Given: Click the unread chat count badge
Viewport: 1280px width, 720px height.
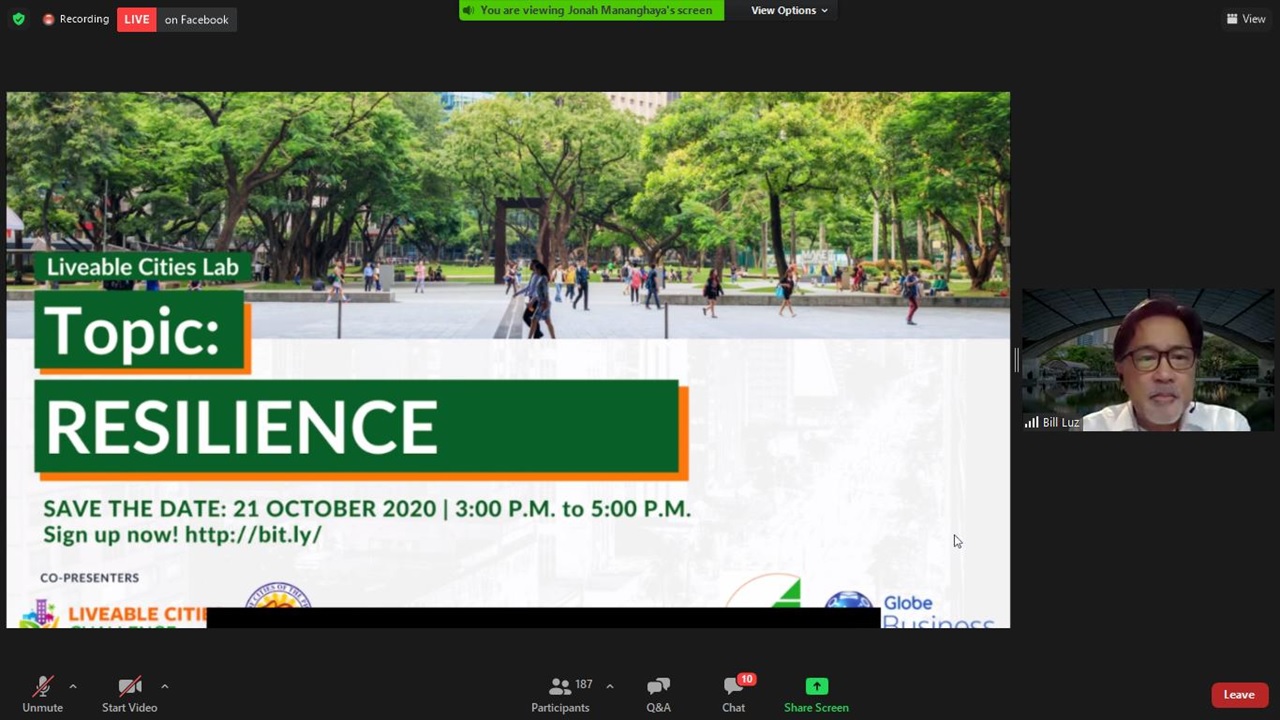Looking at the screenshot, I should click(x=746, y=680).
